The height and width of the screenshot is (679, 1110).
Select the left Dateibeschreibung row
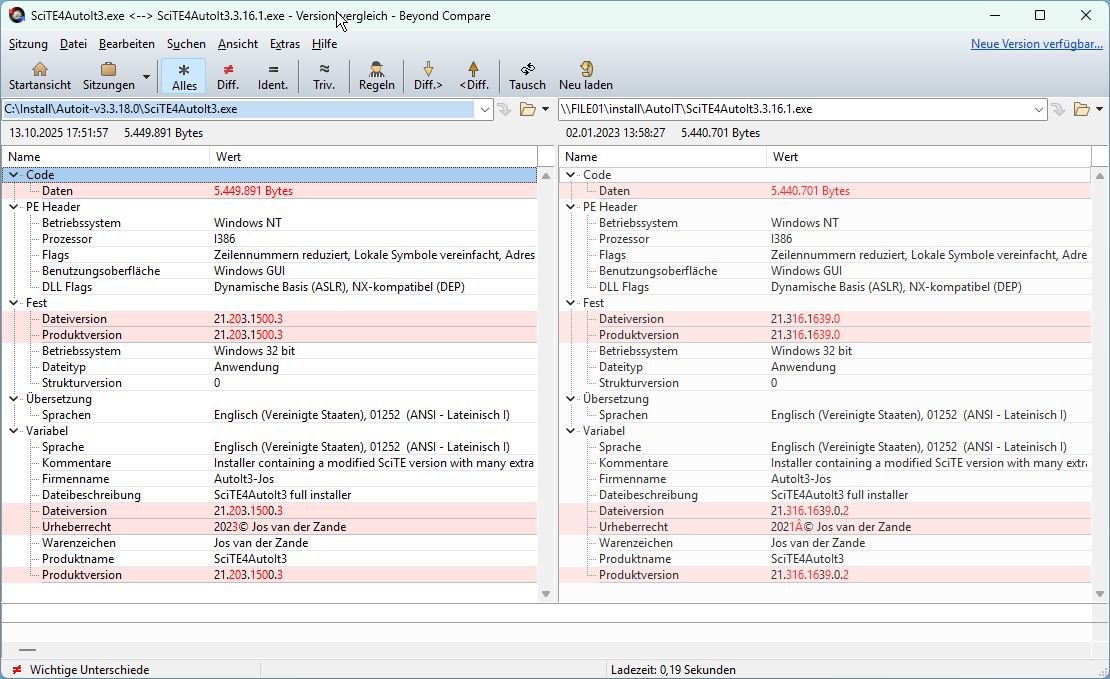click(91, 495)
